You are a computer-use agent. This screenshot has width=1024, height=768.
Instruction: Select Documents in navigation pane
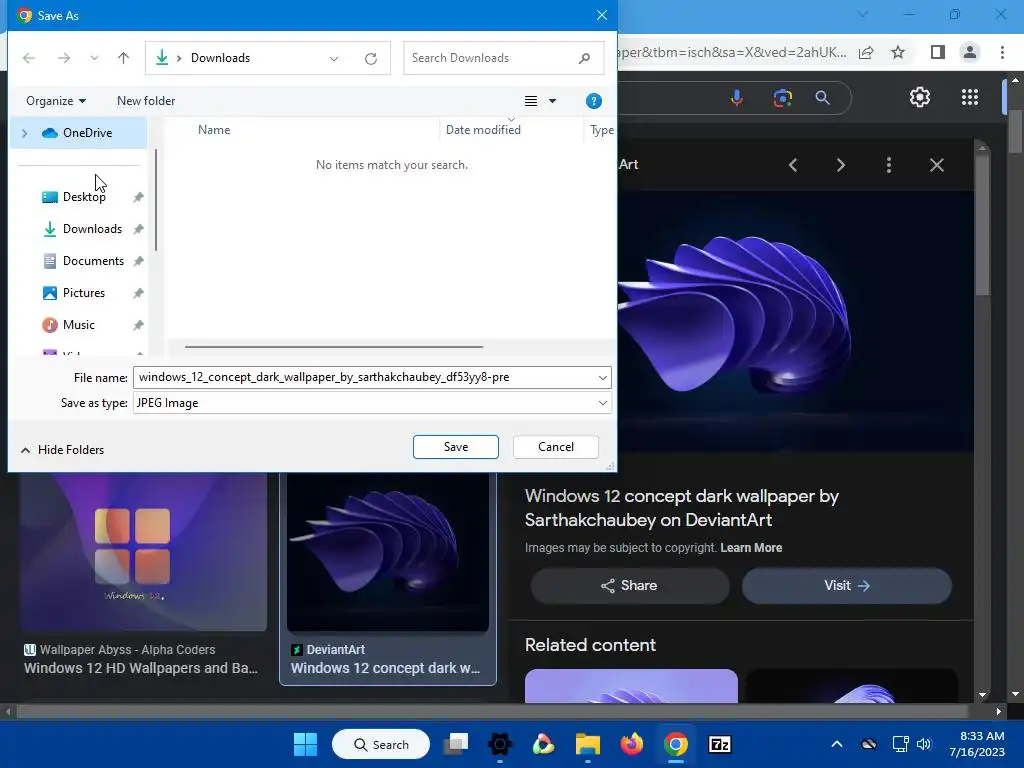coord(93,261)
